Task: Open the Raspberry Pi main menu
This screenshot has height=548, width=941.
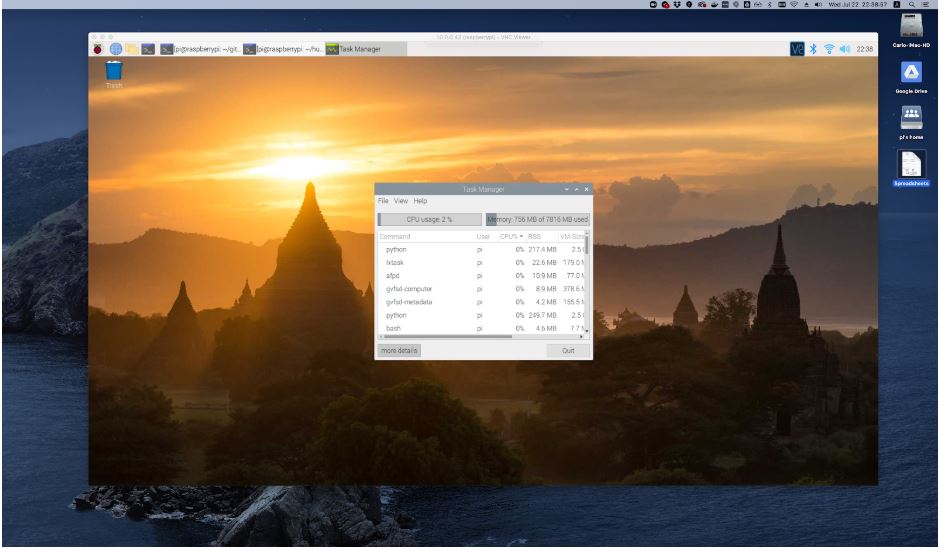Action: [x=97, y=49]
